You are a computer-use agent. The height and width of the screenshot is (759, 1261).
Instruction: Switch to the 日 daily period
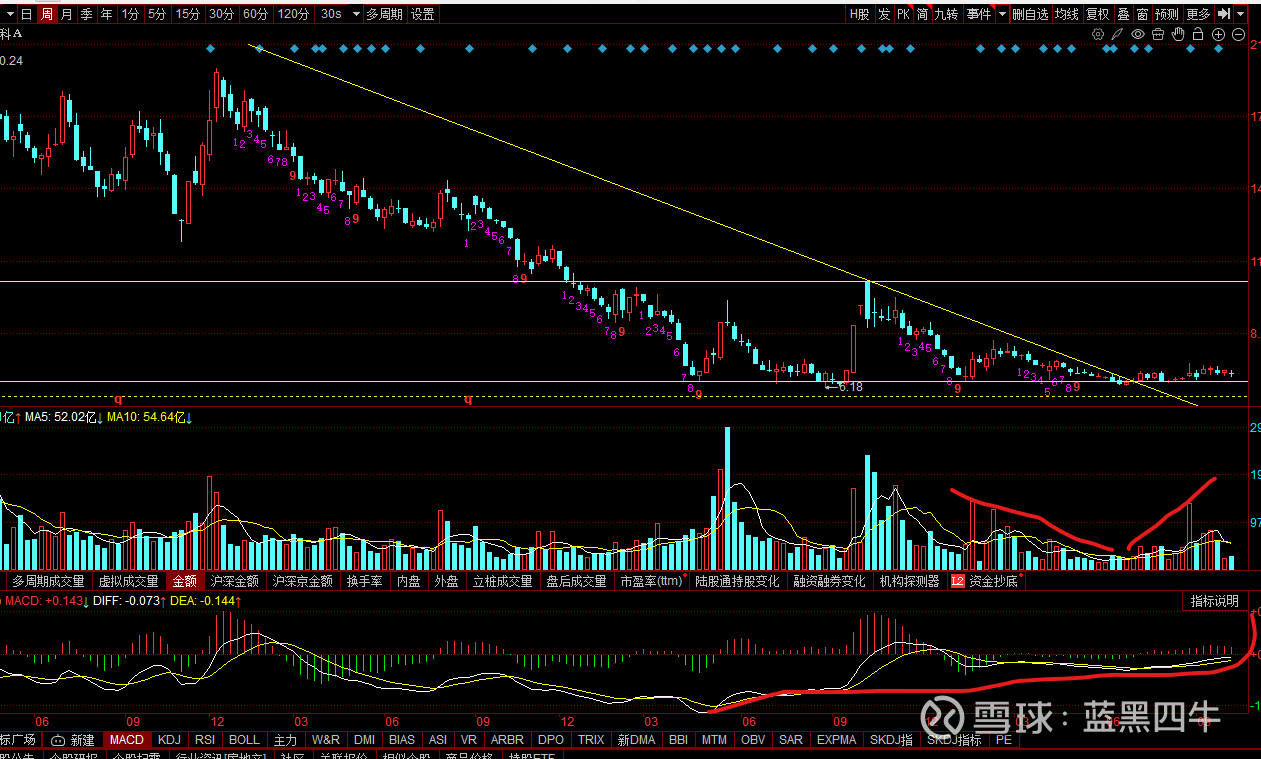click(x=26, y=14)
